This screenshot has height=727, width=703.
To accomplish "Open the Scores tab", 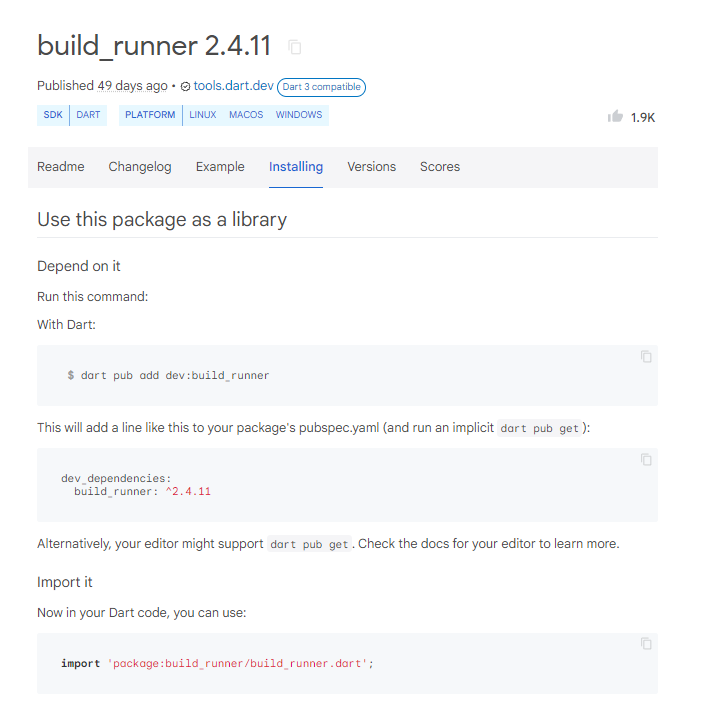I will (x=440, y=167).
